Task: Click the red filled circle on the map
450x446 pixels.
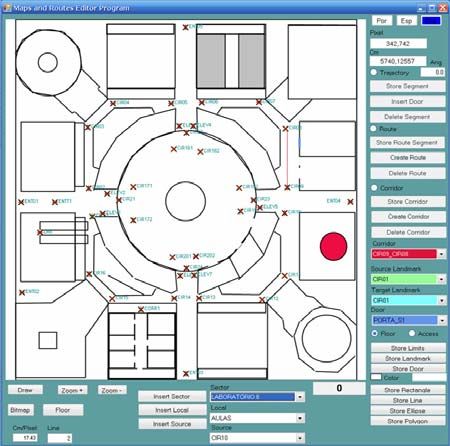Action: [x=333, y=246]
